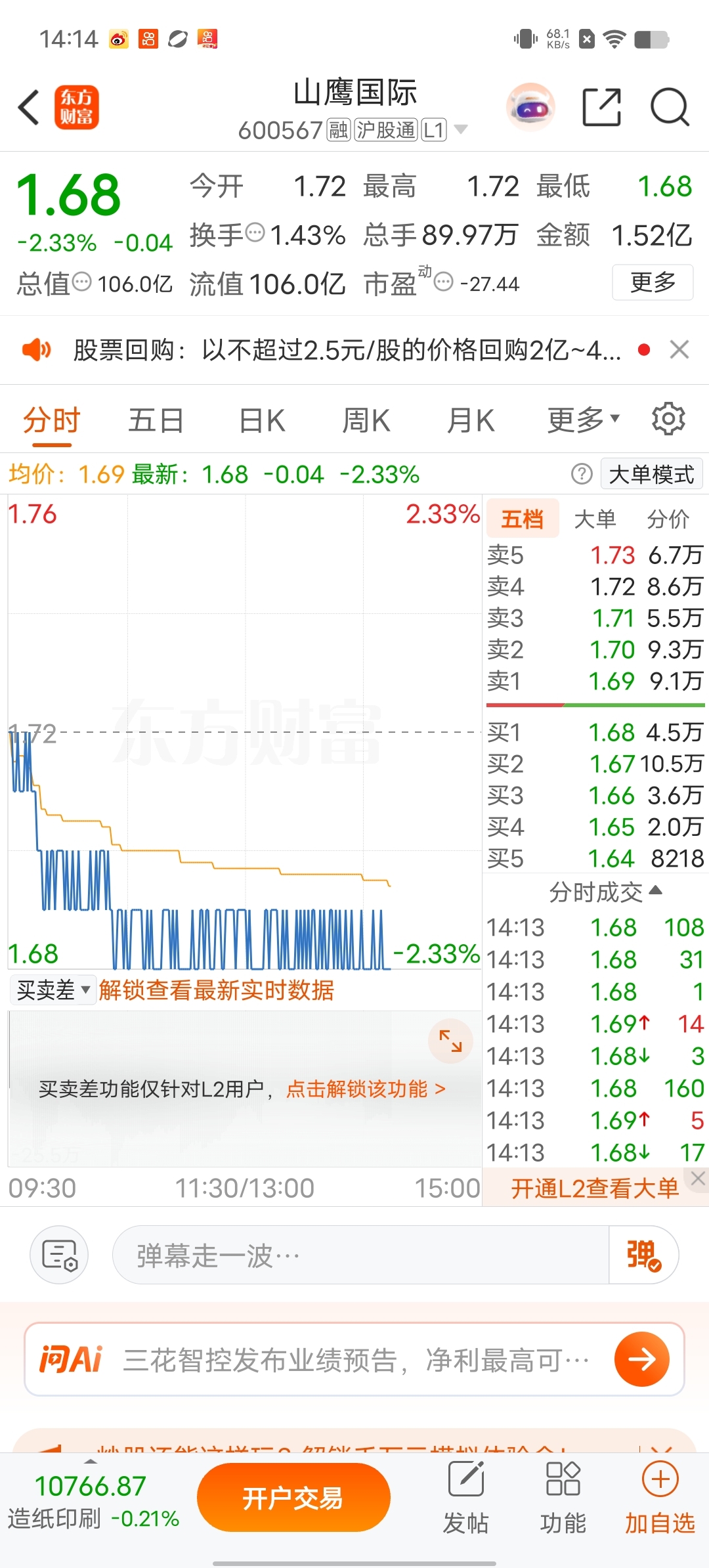Open 更多 chart period dropdown
Image resolution: width=709 pixels, height=1568 pixels.
pos(583,420)
